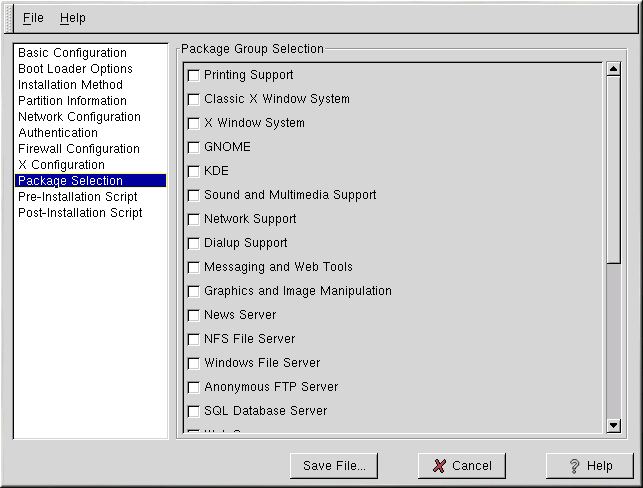643x488 pixels.
Task: Check the GNOME package group
Action: coord(194,147)
